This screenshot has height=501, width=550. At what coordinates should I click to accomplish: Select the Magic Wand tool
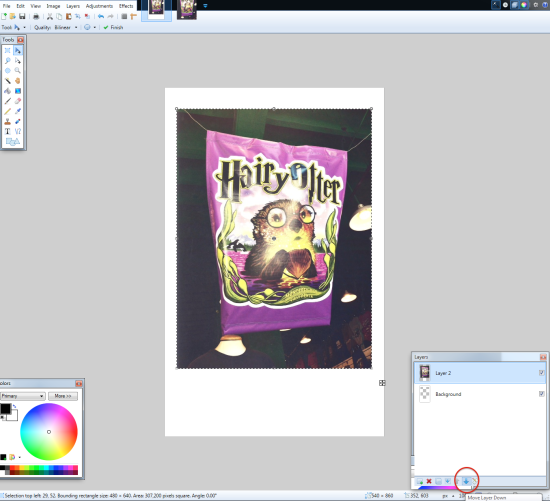pos(7,81)
